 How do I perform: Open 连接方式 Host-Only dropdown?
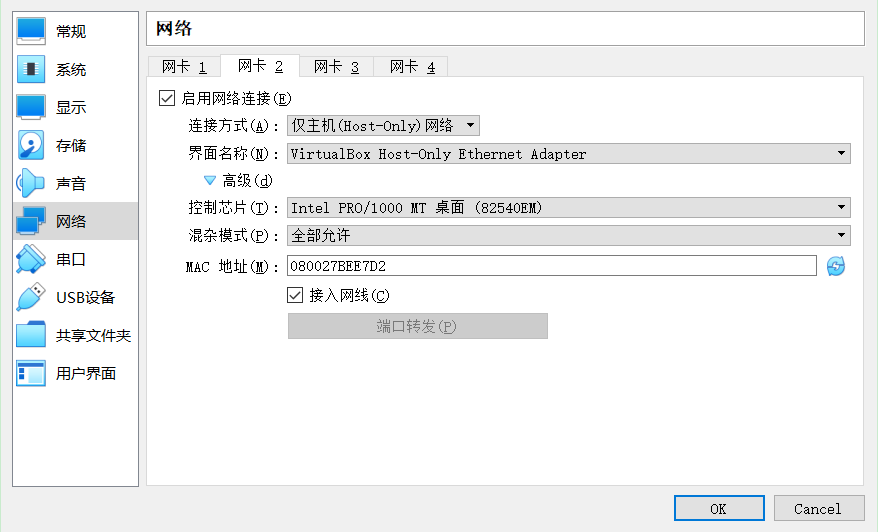coord(384,125)
